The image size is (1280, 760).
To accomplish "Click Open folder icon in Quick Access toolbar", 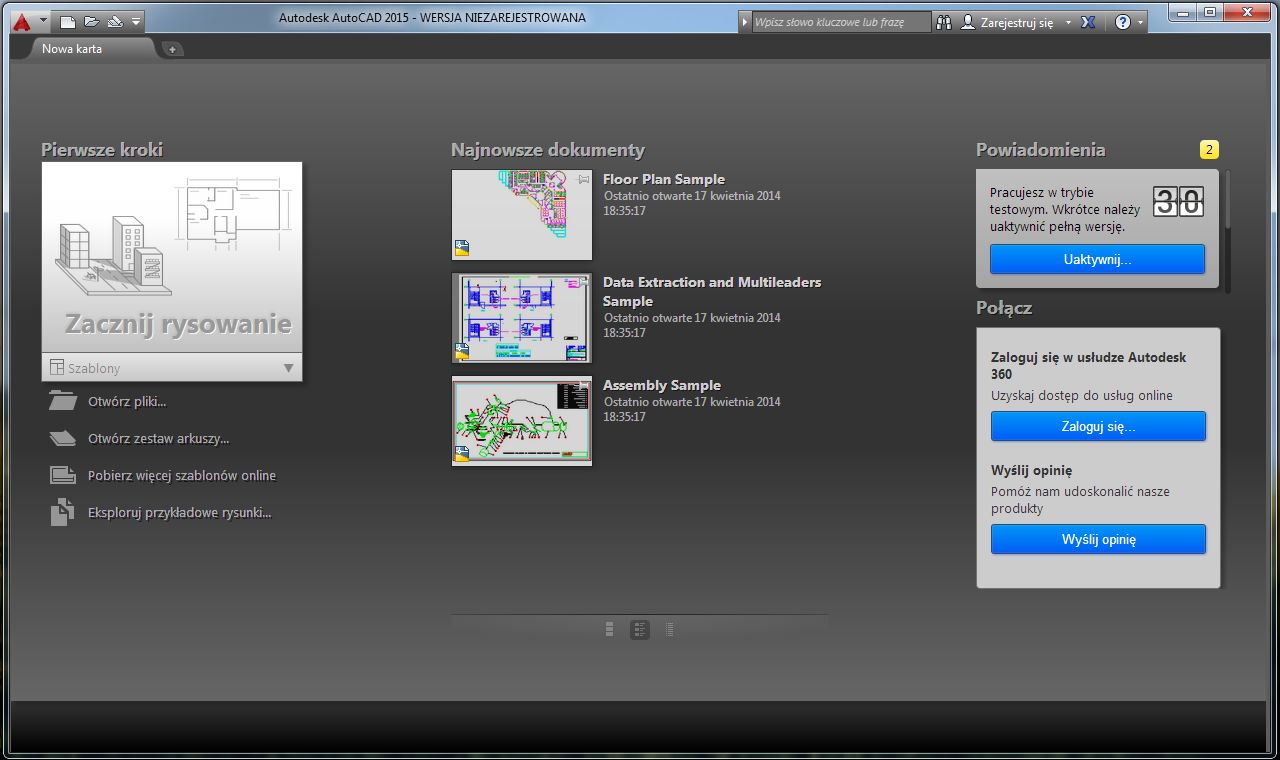I will pyautogui.click(x=91, y=21).
